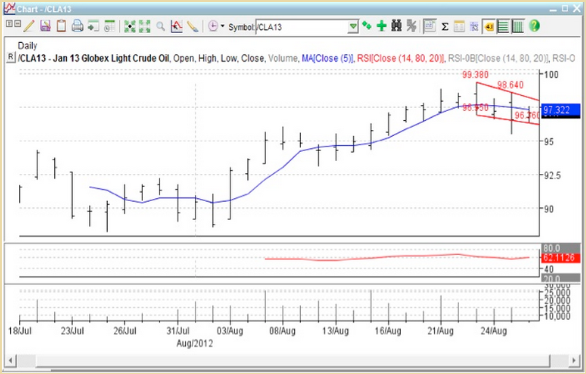Click the right arrow of horizontal scrollbar
Viewport: 586px width, 374px height.
click(574, 361)
